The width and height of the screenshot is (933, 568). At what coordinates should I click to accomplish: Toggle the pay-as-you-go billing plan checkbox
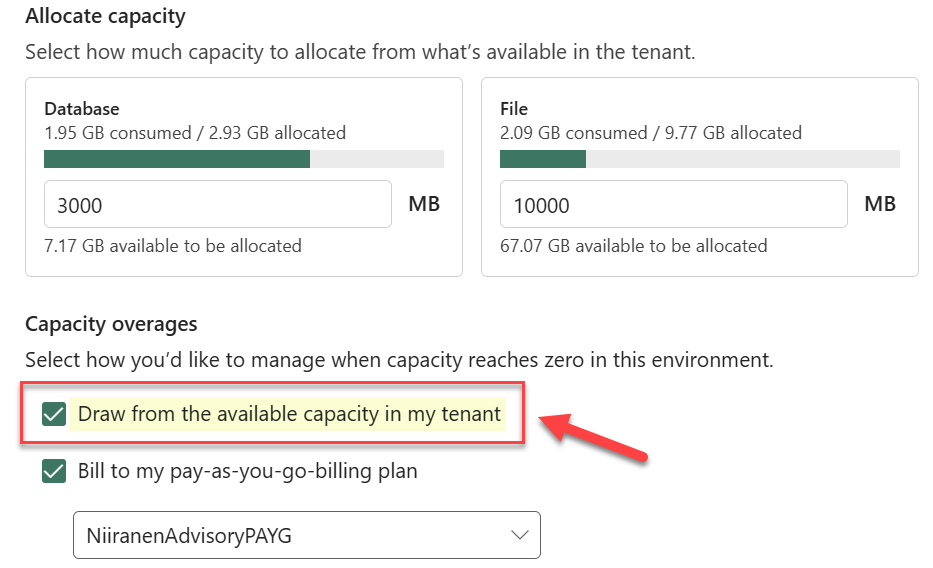pos(54,471)
